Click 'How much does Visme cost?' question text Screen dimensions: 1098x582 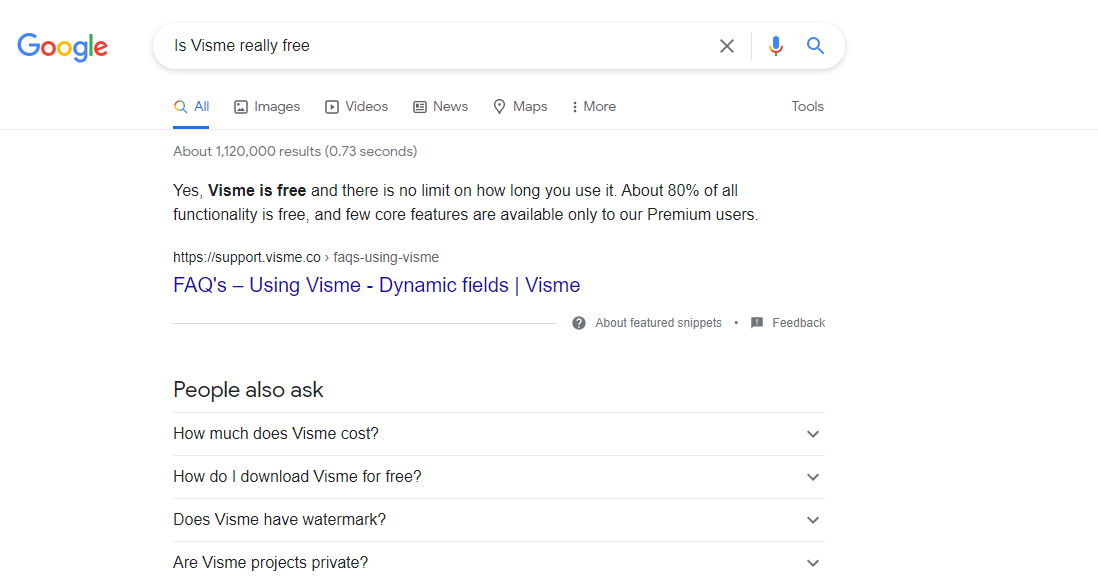pyautogui.click(x=276, y=434)
